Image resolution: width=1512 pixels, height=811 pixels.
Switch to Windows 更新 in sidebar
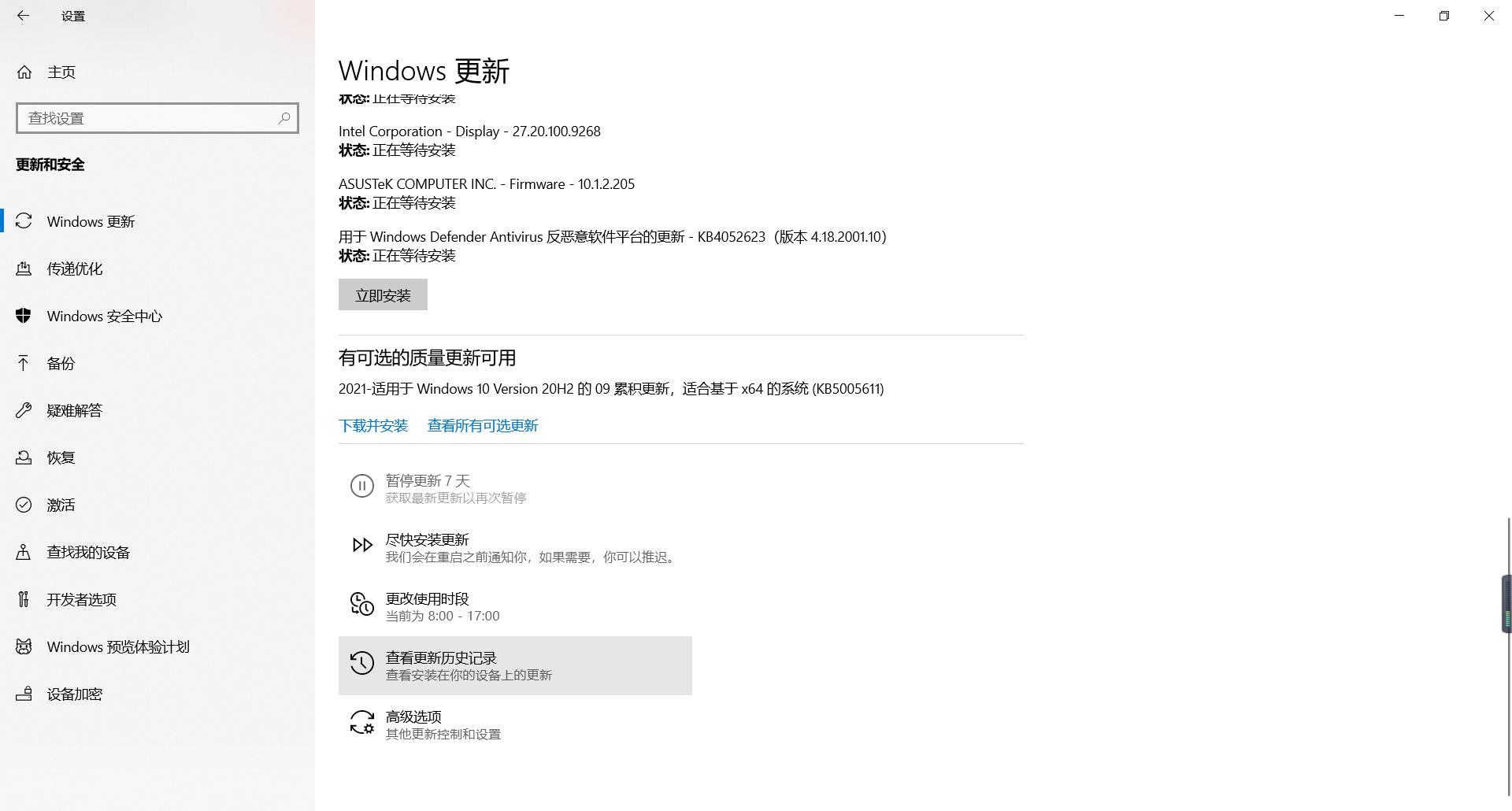tap(24, 221)
